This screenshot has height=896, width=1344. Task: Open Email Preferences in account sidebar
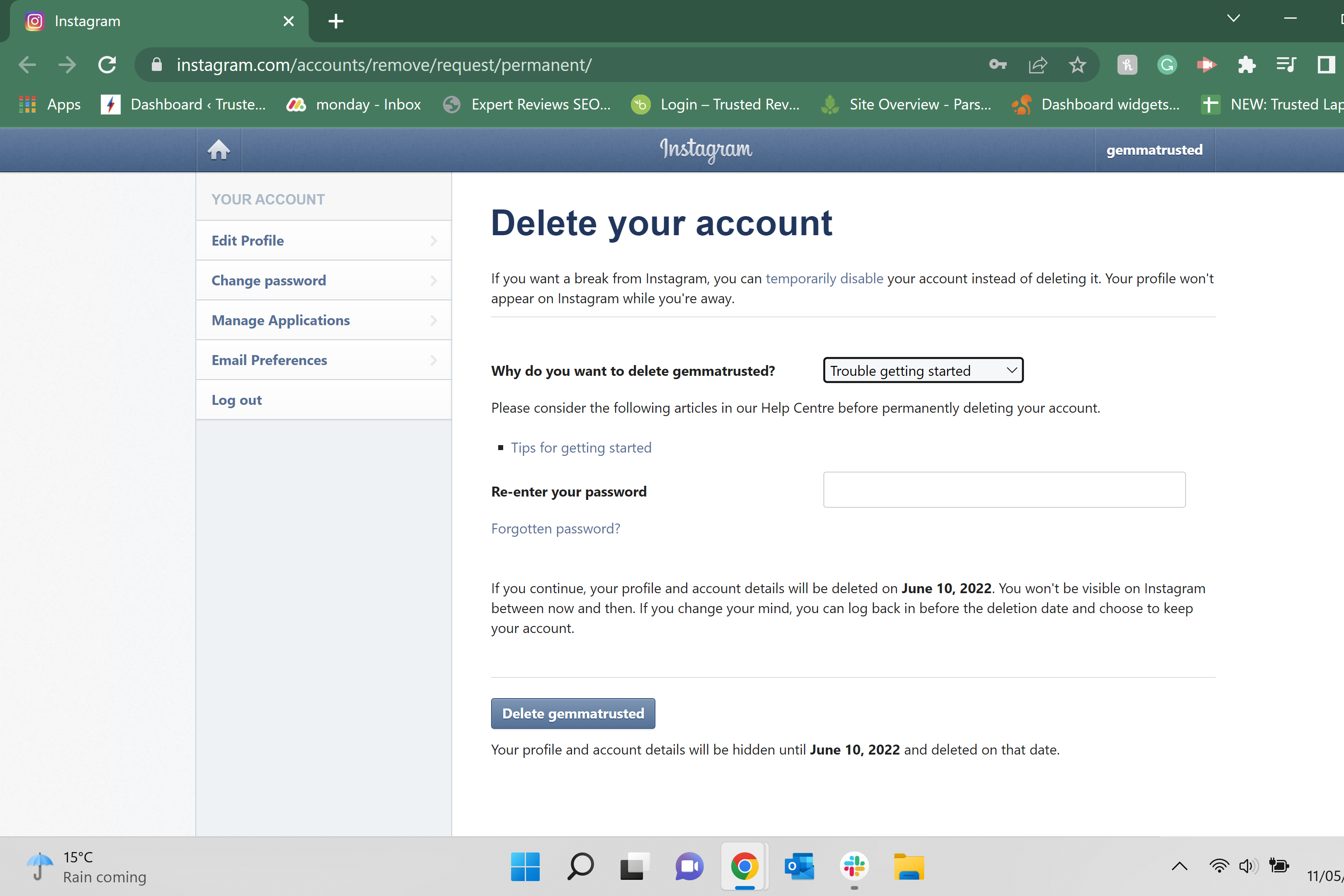coord(324,360)
